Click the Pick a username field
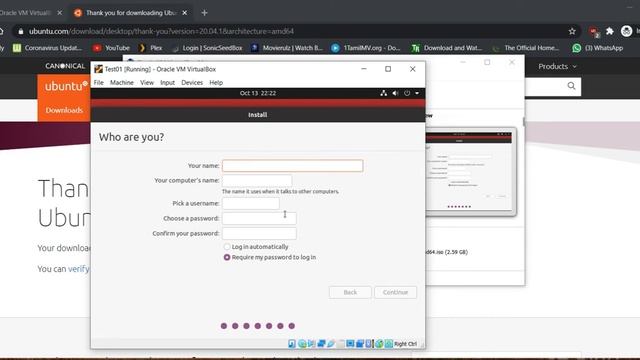640x360 pixels. 251,203
